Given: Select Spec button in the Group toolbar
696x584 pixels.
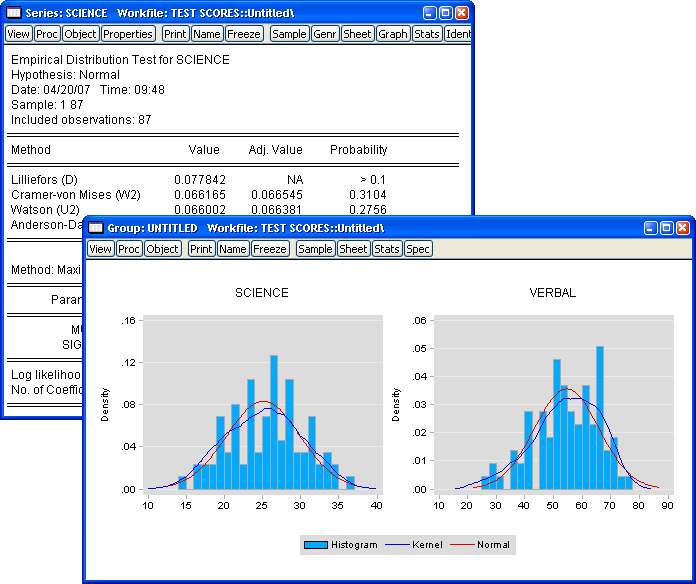Looking at the screenshot, I should 418,249.
